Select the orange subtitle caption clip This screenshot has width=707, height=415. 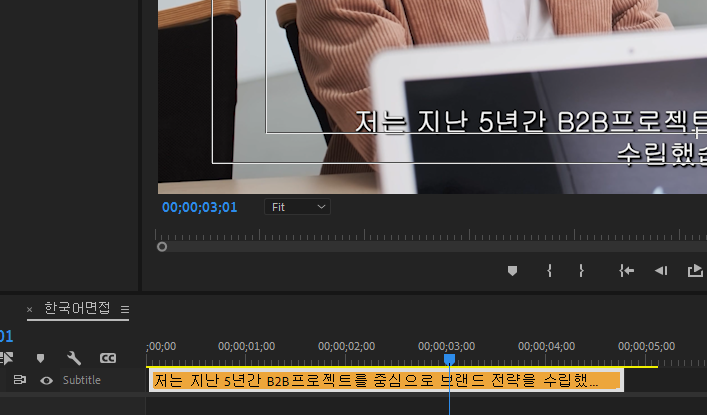386,380
